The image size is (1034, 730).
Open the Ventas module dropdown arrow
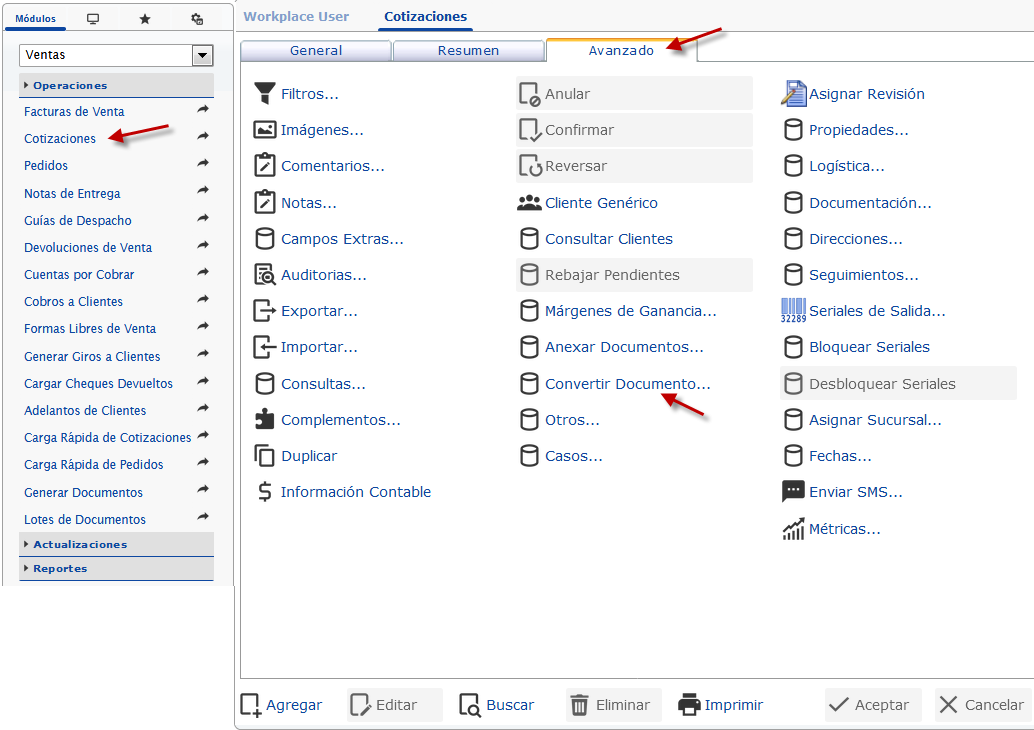click(x=202, y=55)
